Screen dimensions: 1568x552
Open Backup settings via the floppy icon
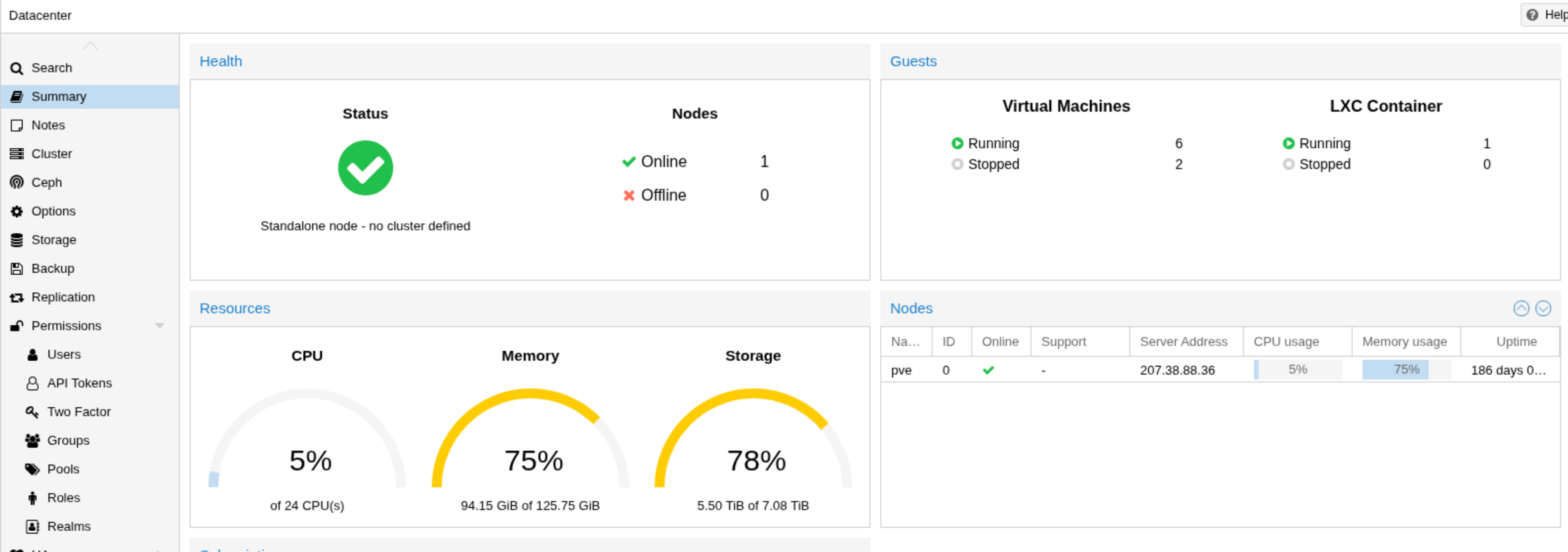click(16, 268)
